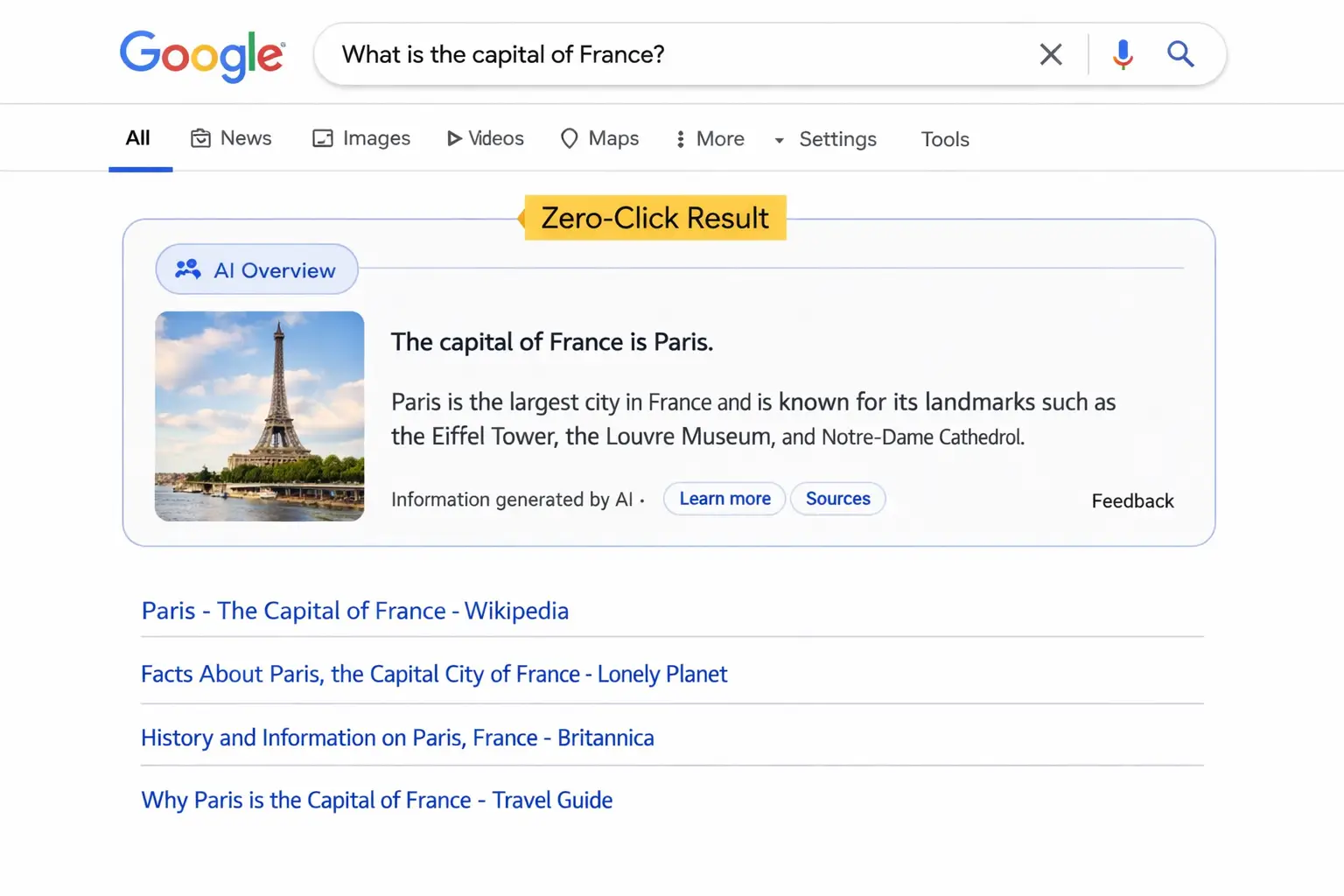Click the microphone icon for voice search

1123,54
